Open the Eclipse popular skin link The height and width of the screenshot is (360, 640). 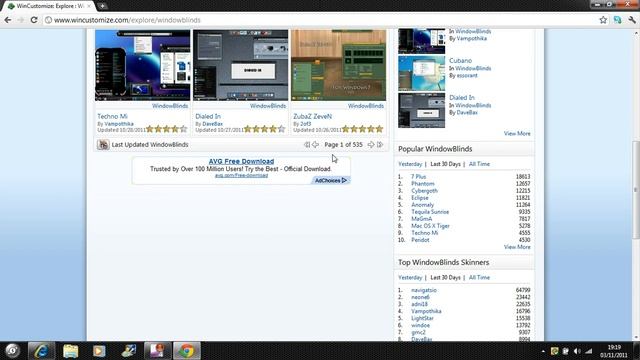(x=420, y=198)
